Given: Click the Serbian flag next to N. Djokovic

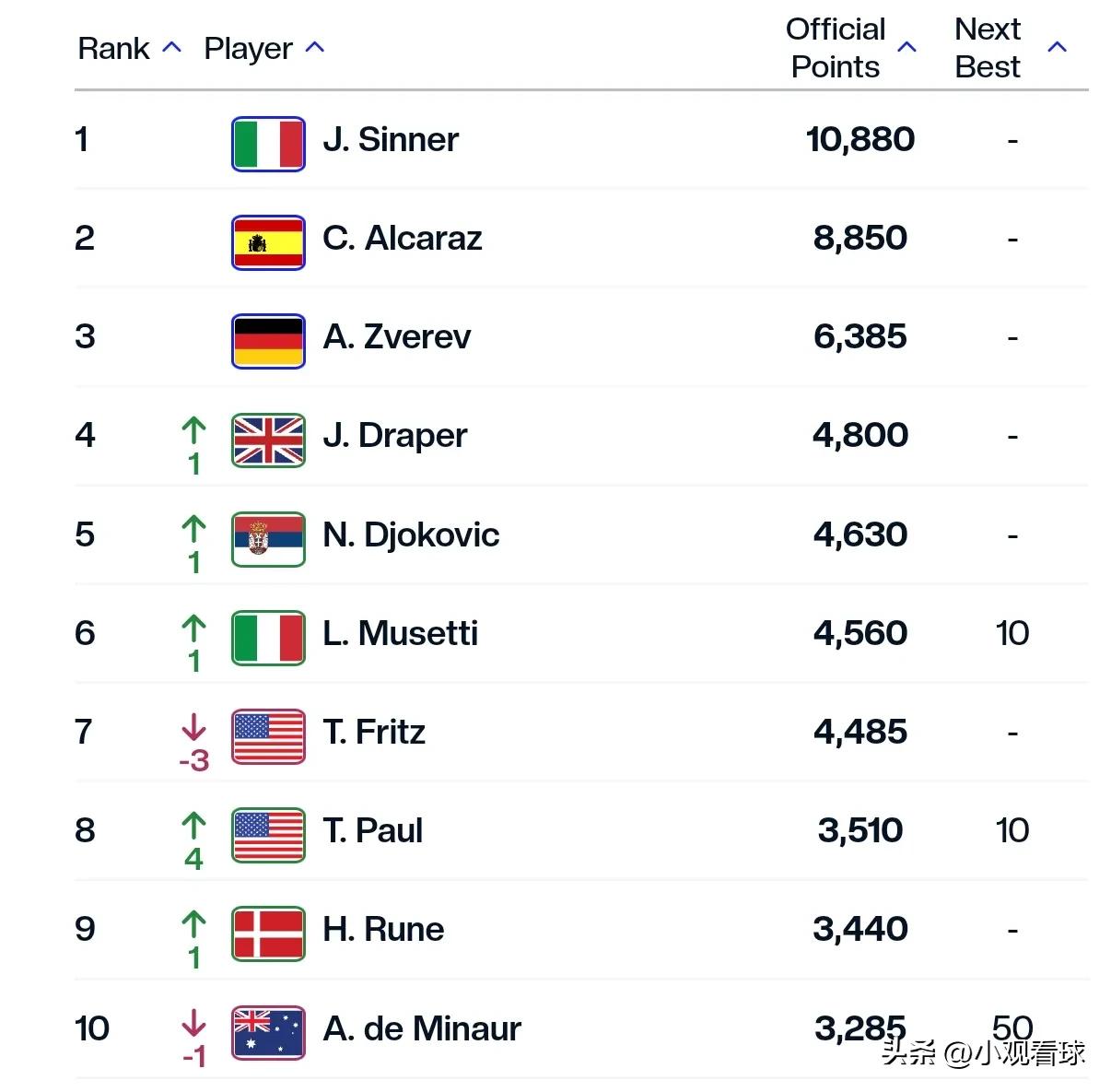Looking at the screenshot, I should [268, 539].
